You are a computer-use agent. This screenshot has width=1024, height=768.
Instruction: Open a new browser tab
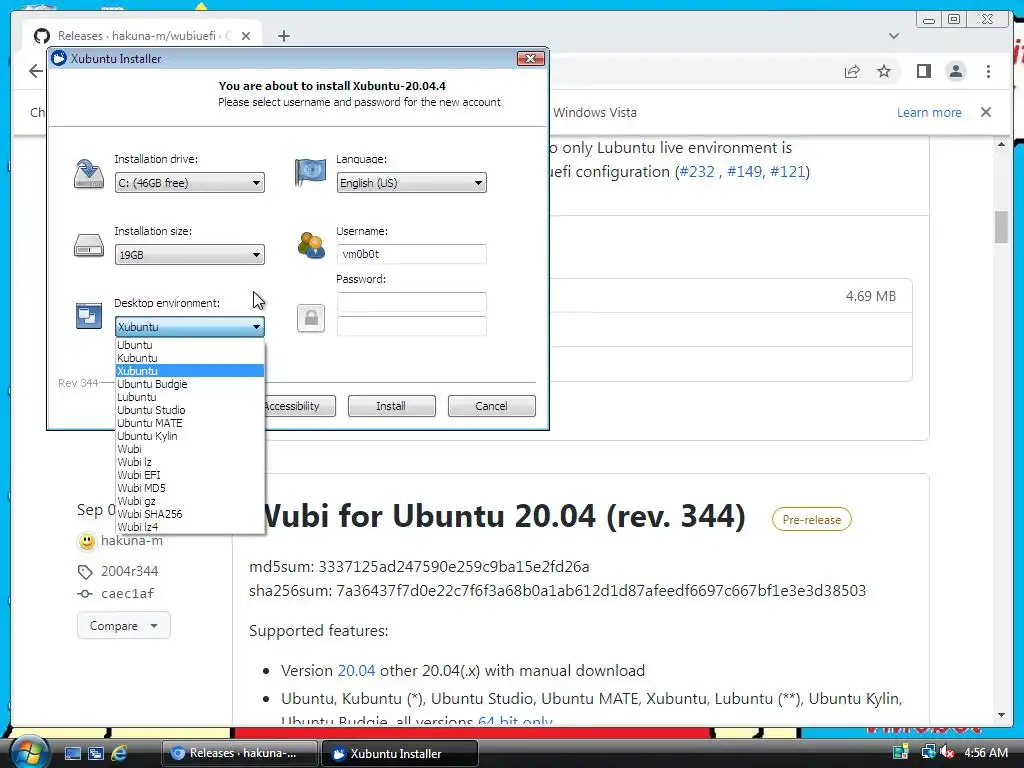coord(283,36)
